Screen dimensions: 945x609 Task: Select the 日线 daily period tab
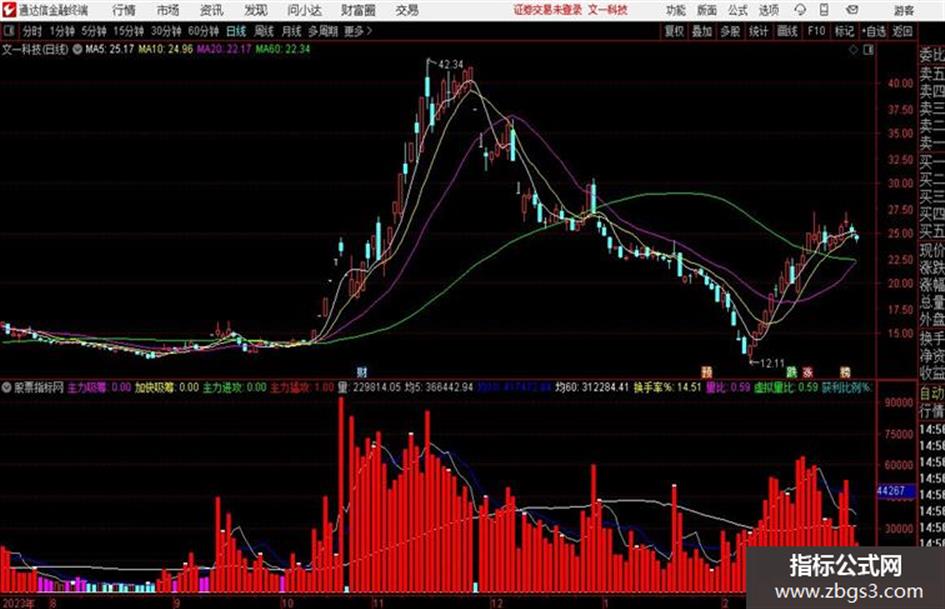(x=236, y=31)
